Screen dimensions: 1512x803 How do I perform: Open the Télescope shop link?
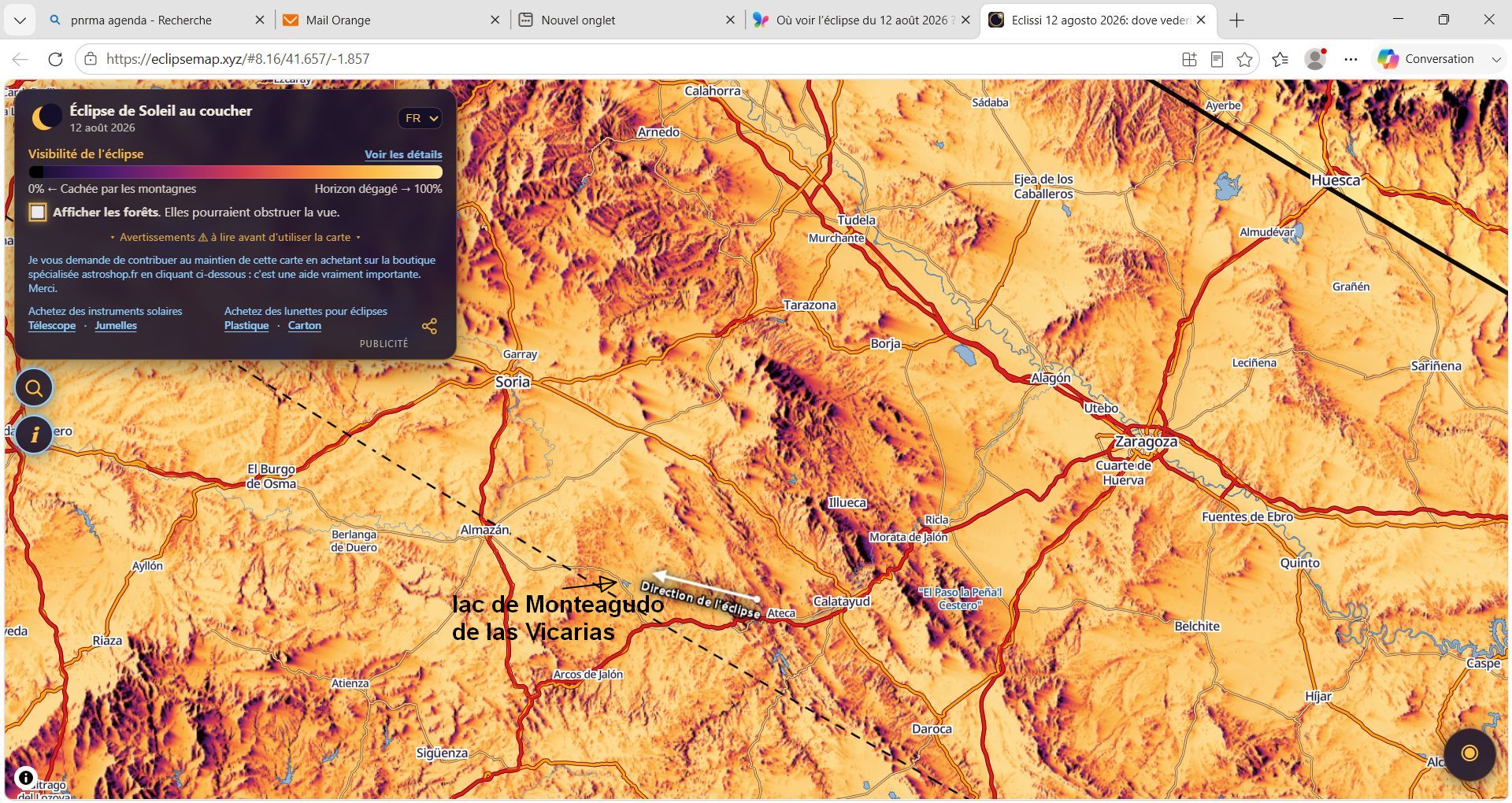(x=52, y=326)
